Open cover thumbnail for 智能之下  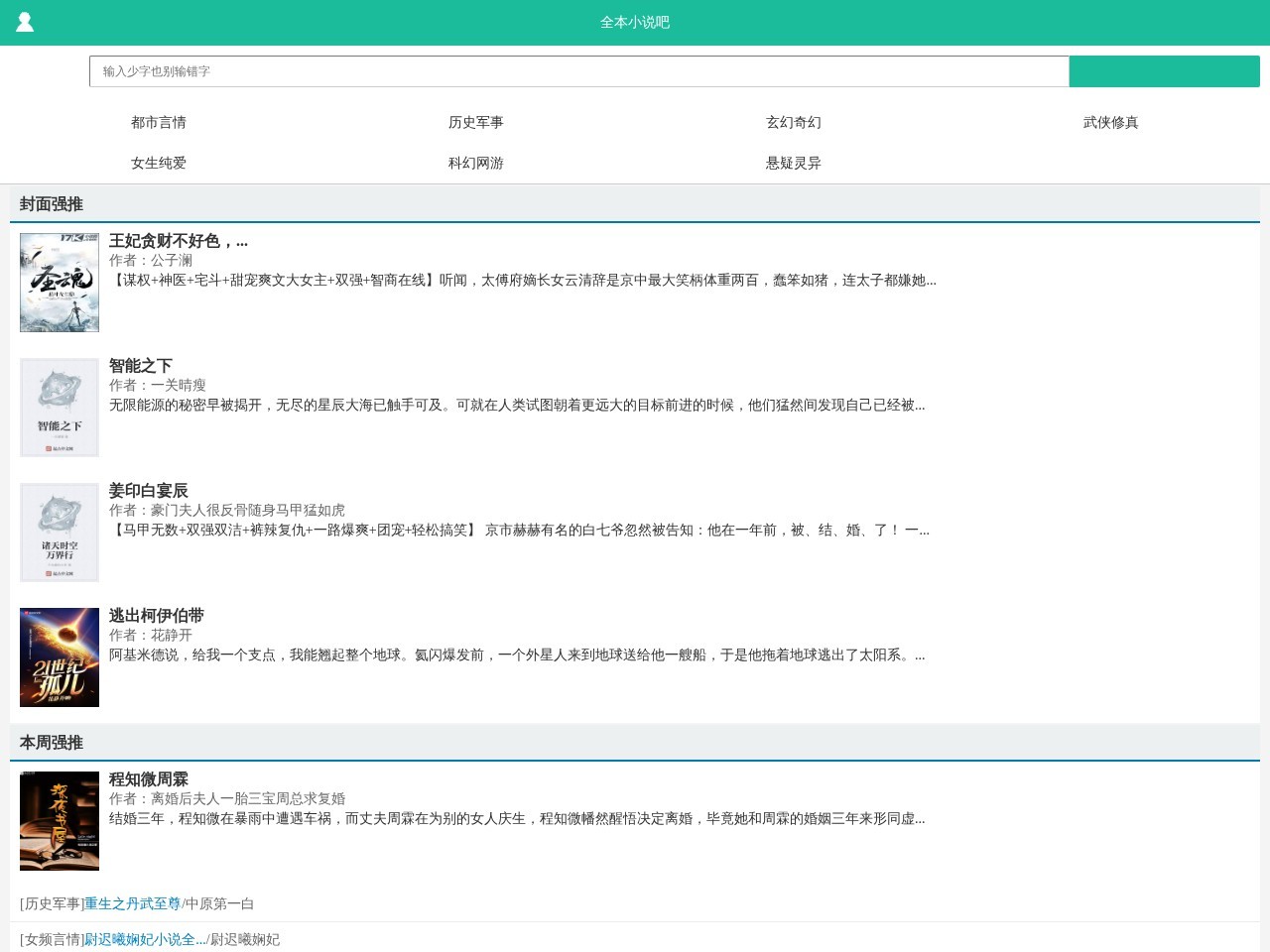click(60, 408)
